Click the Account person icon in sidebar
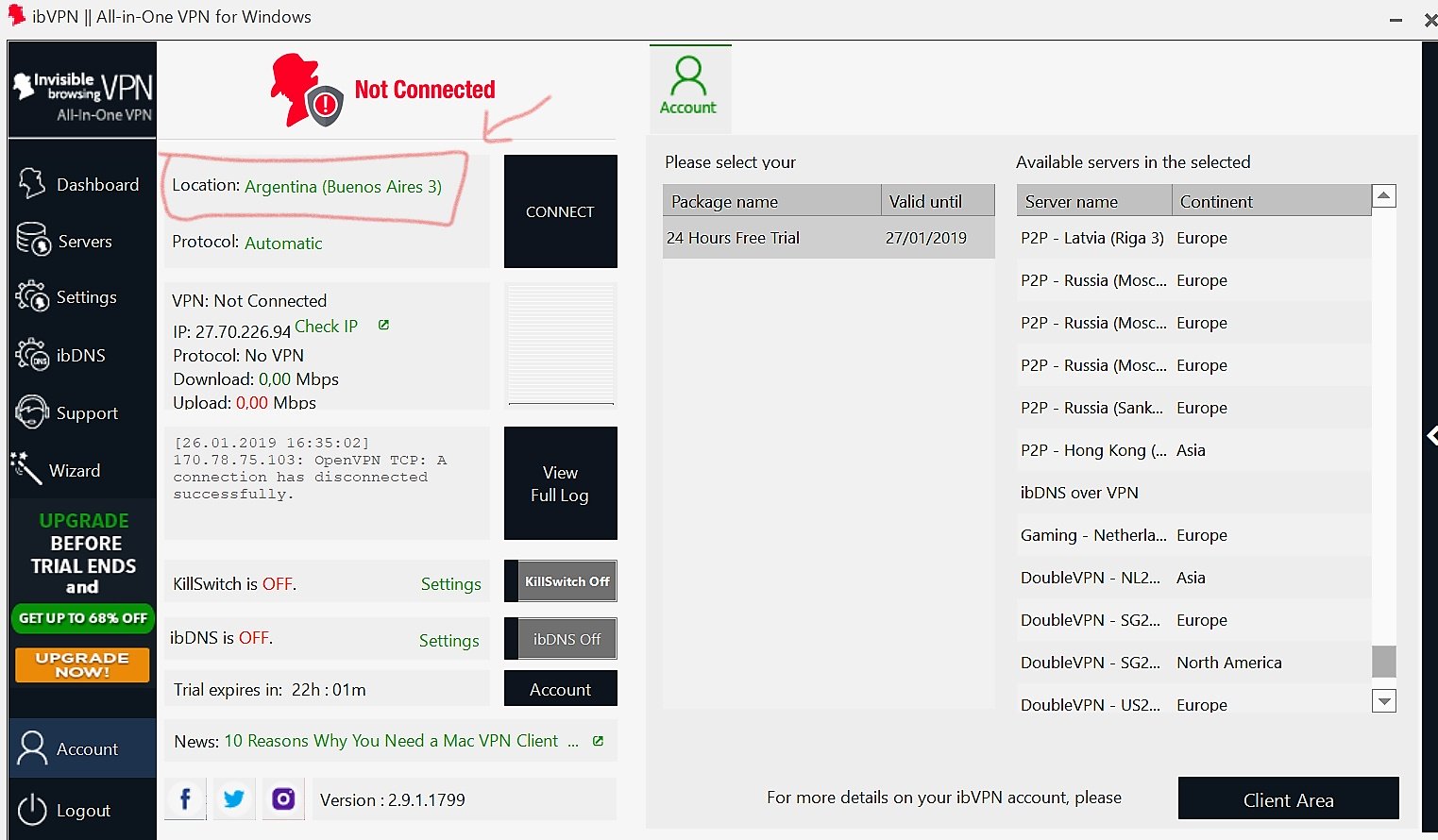The image size is (1438, 840). click(32, 748)
